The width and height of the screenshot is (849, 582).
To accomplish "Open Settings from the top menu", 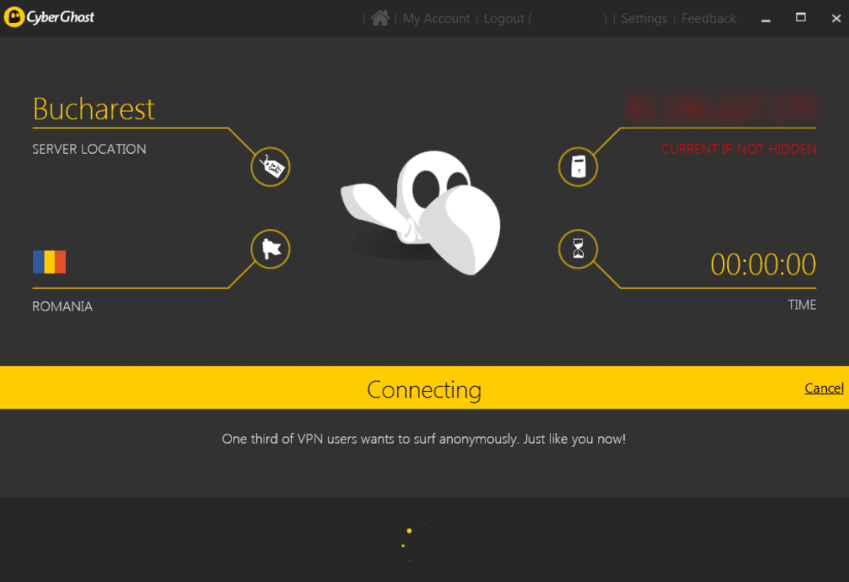I will [x=644, y=19].
